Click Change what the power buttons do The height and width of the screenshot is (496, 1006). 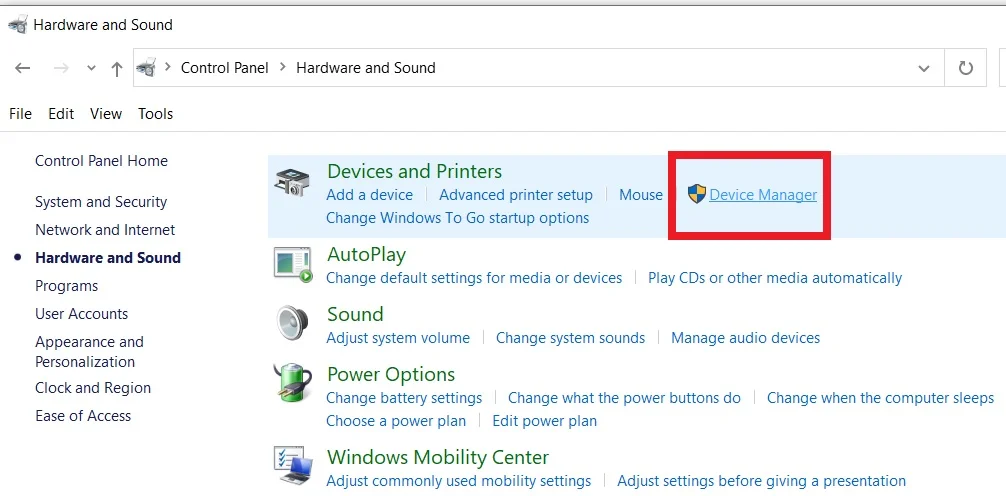[x=624, y=398]
